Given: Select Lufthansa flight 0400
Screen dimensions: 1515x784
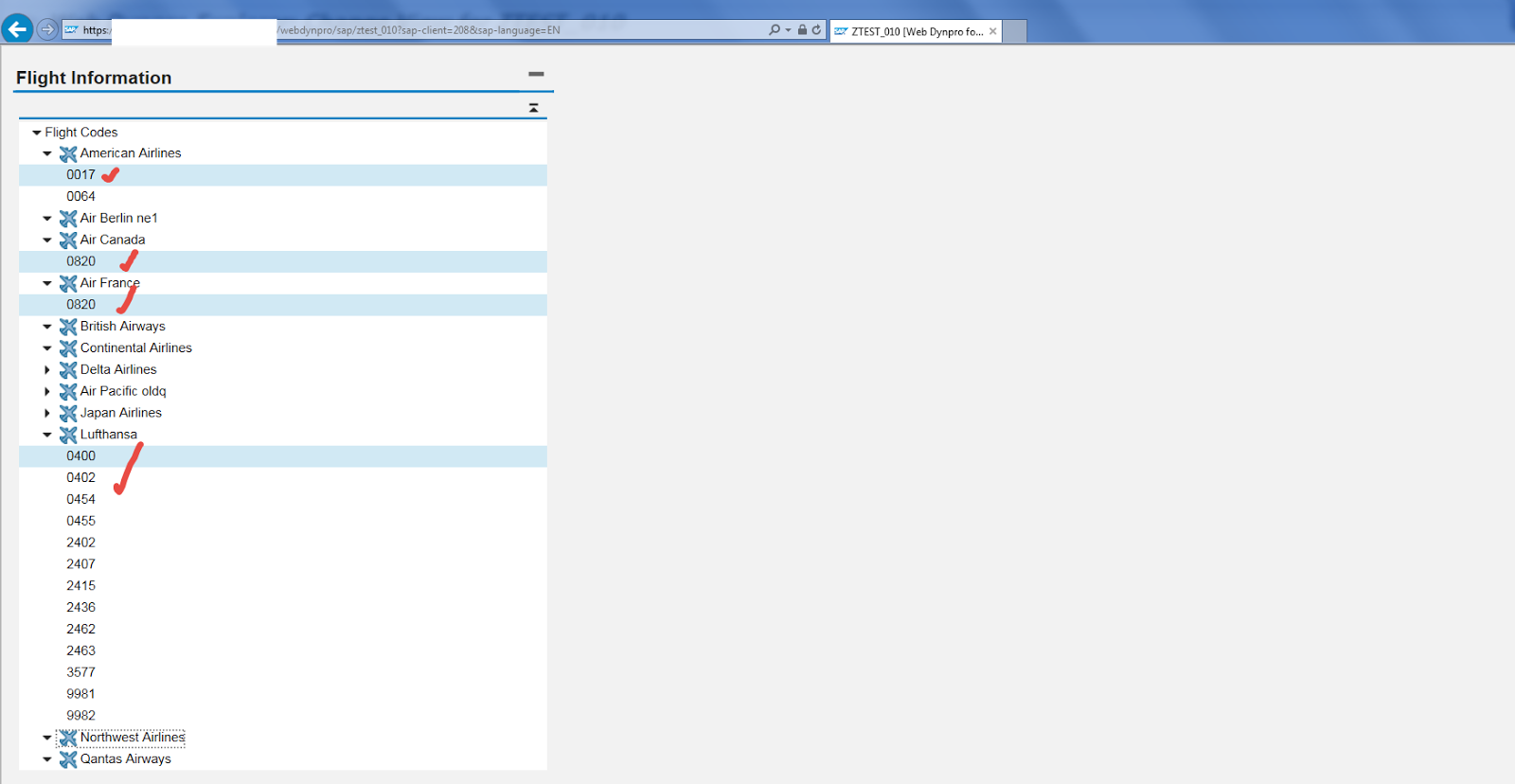Looking at the screenshot, I should click(x=283, y=456).
